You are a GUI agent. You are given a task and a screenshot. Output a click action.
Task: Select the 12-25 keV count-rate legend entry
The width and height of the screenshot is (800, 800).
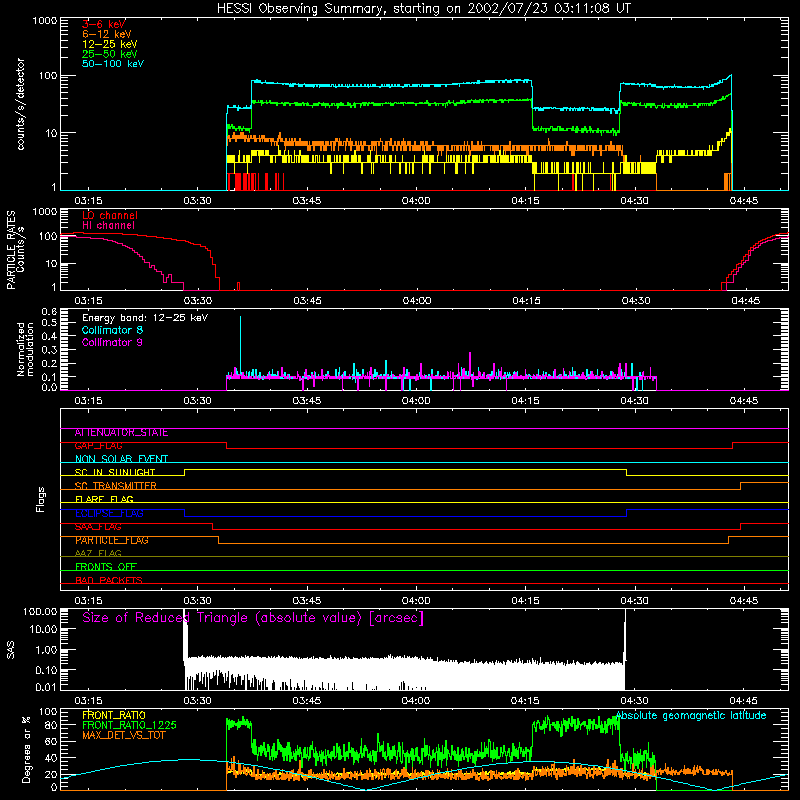[110, 44]
